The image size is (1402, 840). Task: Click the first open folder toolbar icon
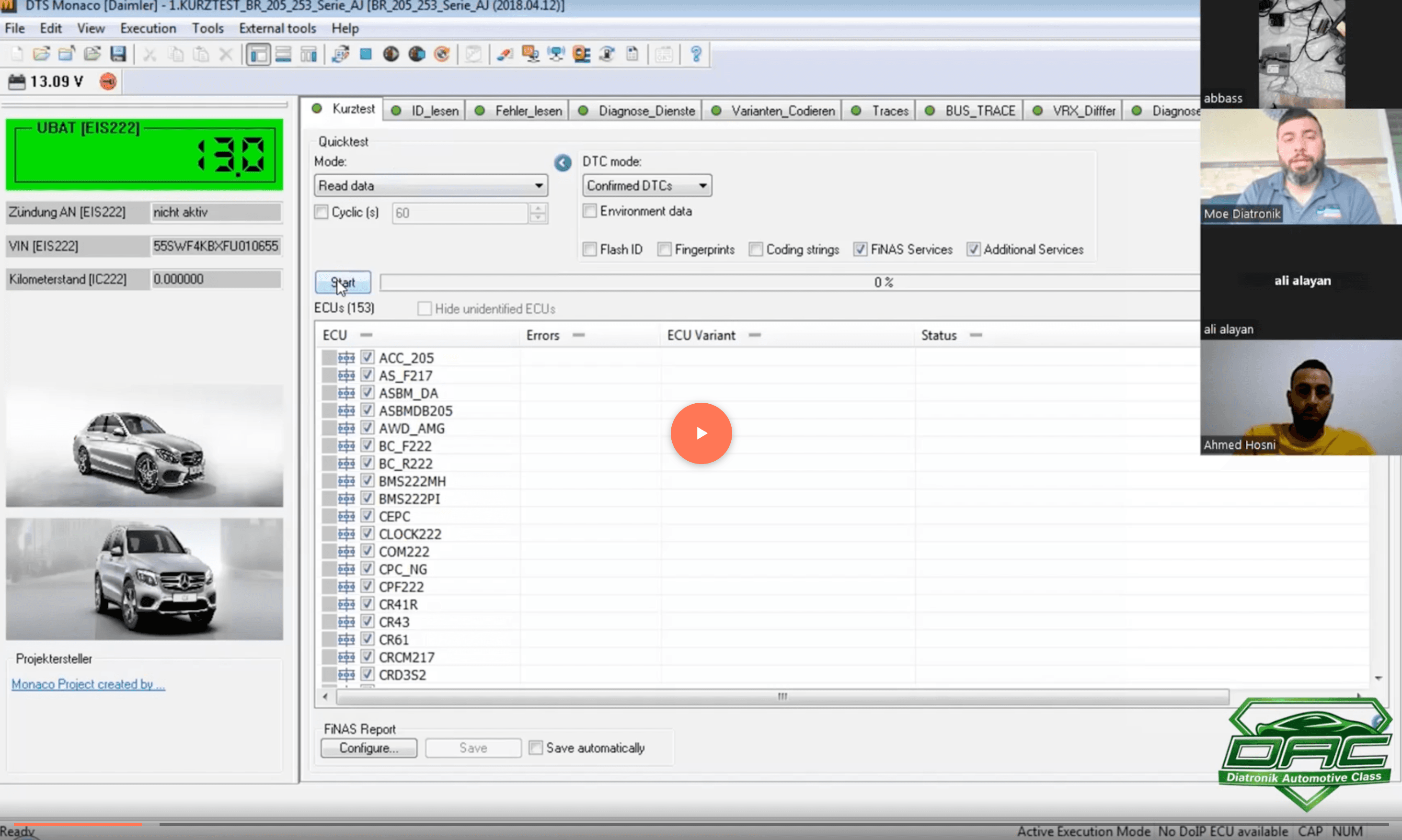[x=41, y=54]
